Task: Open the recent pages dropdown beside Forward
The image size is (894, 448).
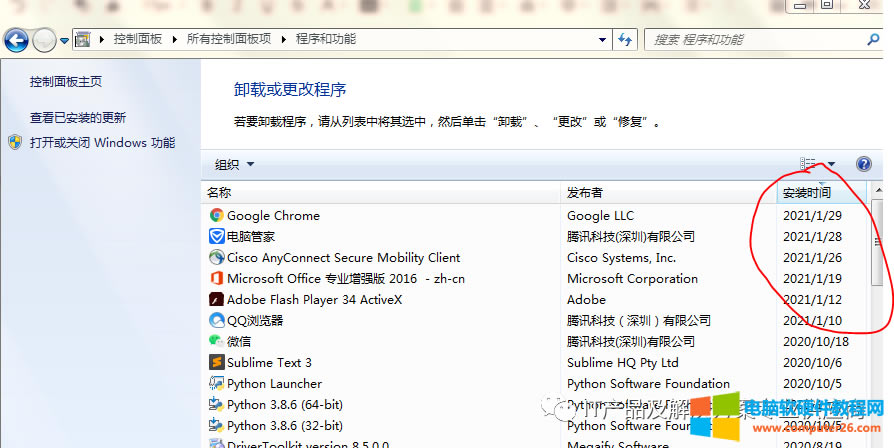Action: pos(64,40)
